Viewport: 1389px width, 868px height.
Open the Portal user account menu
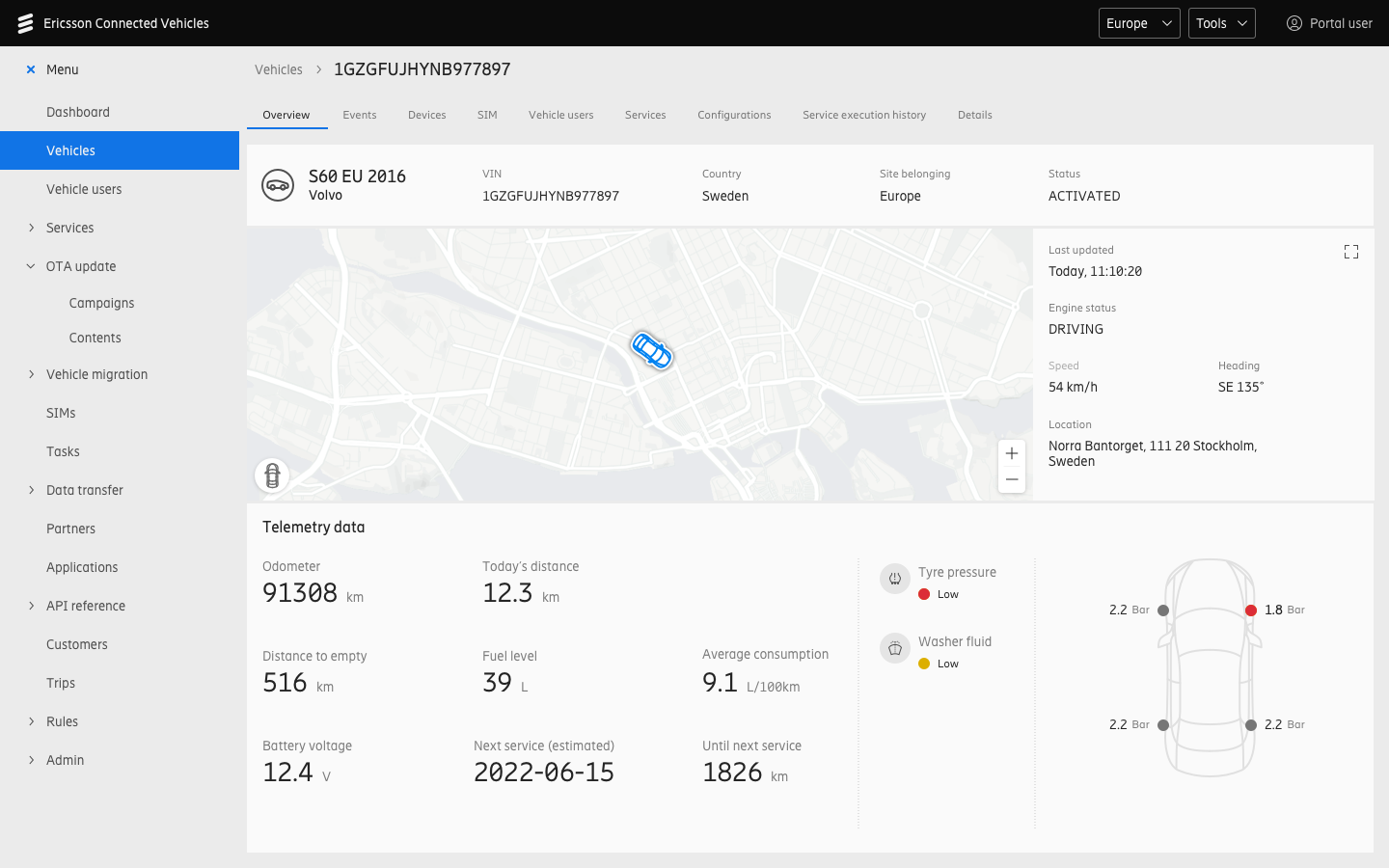[x=1329, y=23]
